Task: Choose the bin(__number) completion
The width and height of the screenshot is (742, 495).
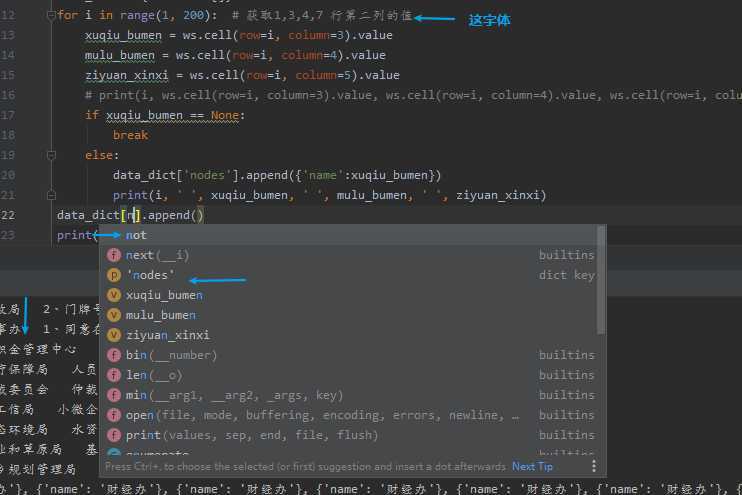Action: click(350, 355)
